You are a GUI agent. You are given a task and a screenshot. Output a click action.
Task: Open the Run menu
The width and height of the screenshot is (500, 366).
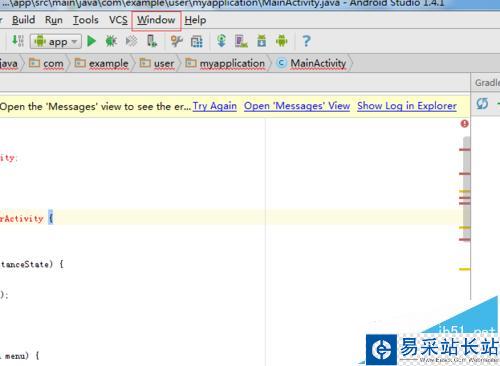[54, 20]
